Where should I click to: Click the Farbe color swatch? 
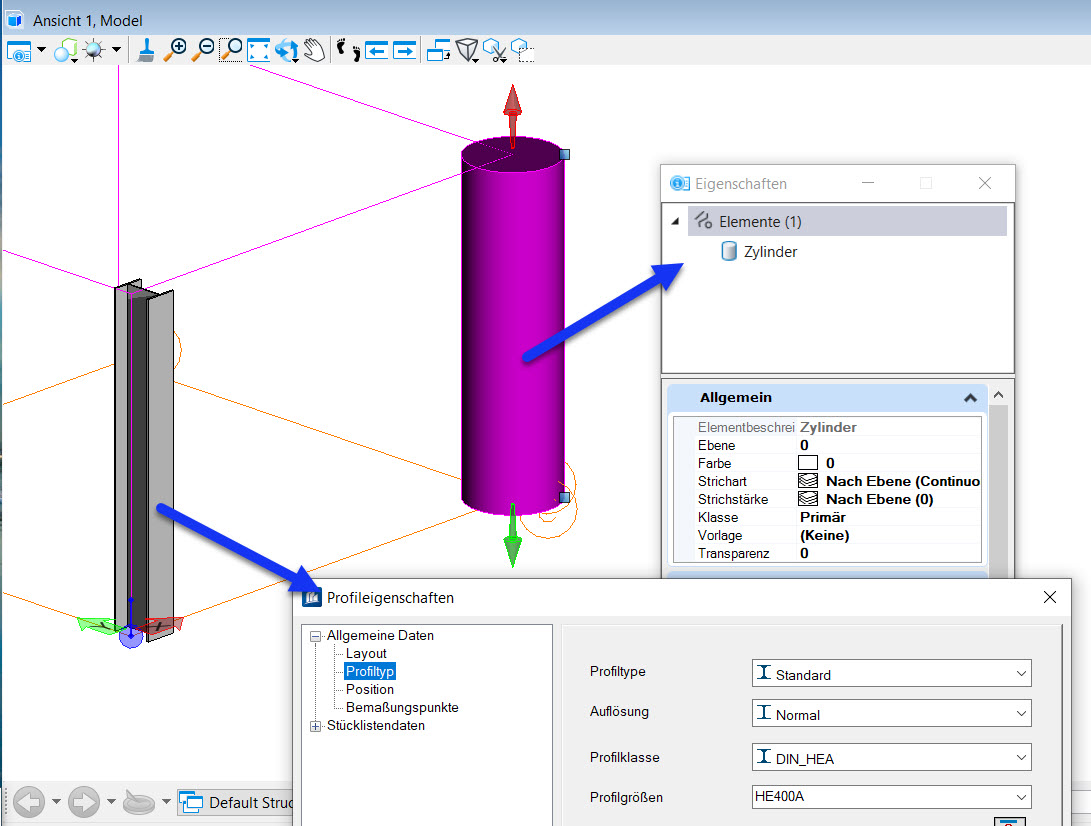coord(808,463)
